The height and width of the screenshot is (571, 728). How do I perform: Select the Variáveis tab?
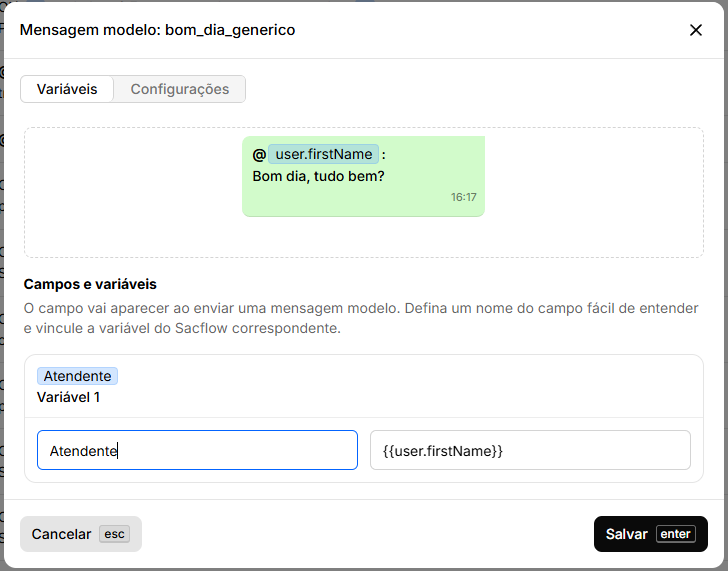point(67,89)
